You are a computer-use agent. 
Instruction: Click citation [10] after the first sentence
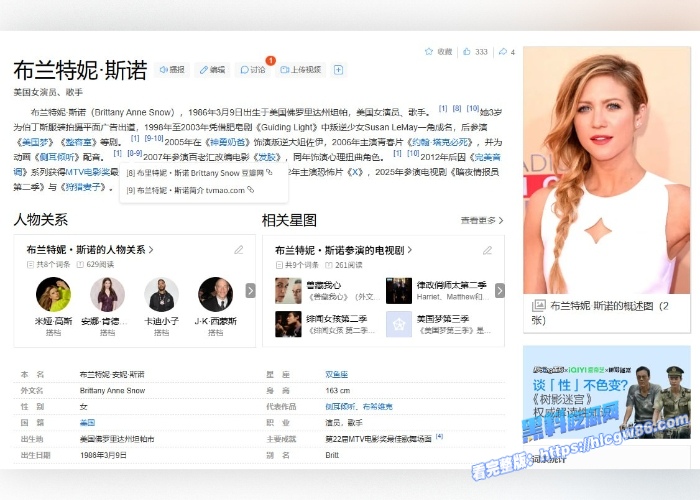pyautogui.click(x=473, y=108)
